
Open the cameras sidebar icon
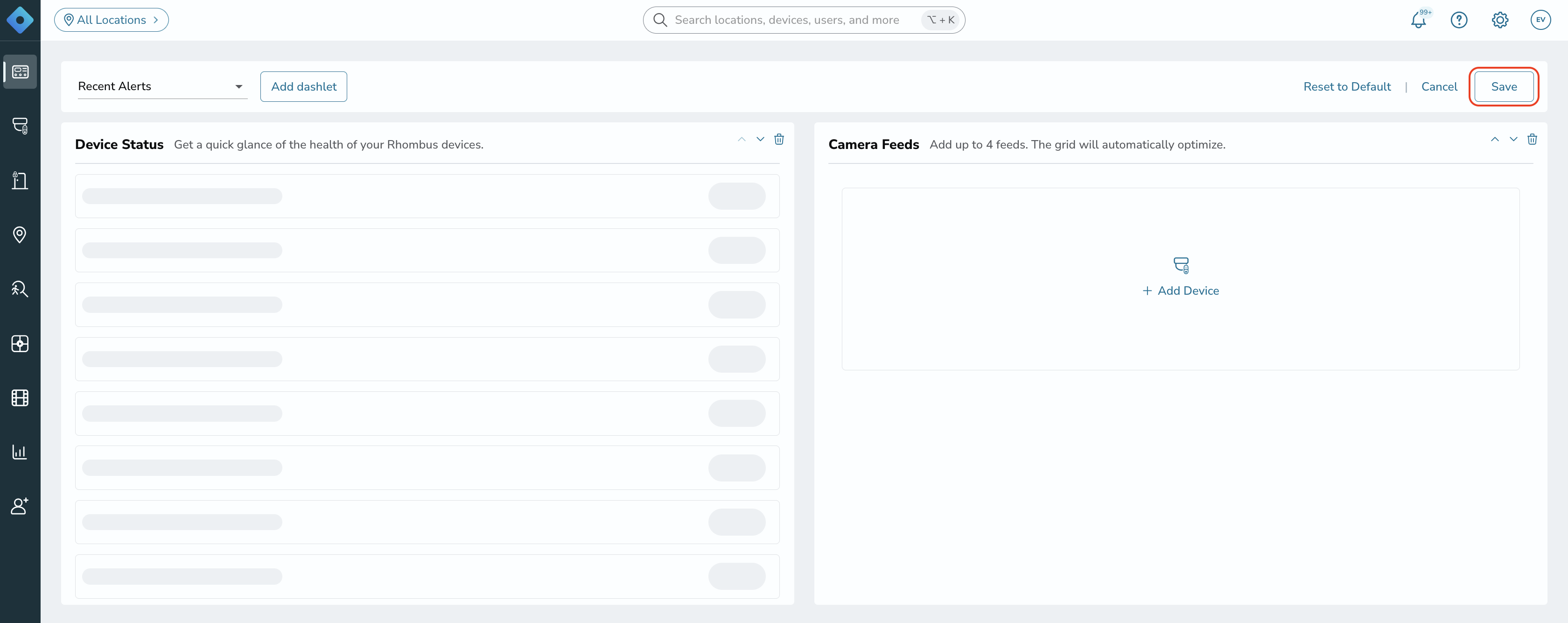point(20,126)
